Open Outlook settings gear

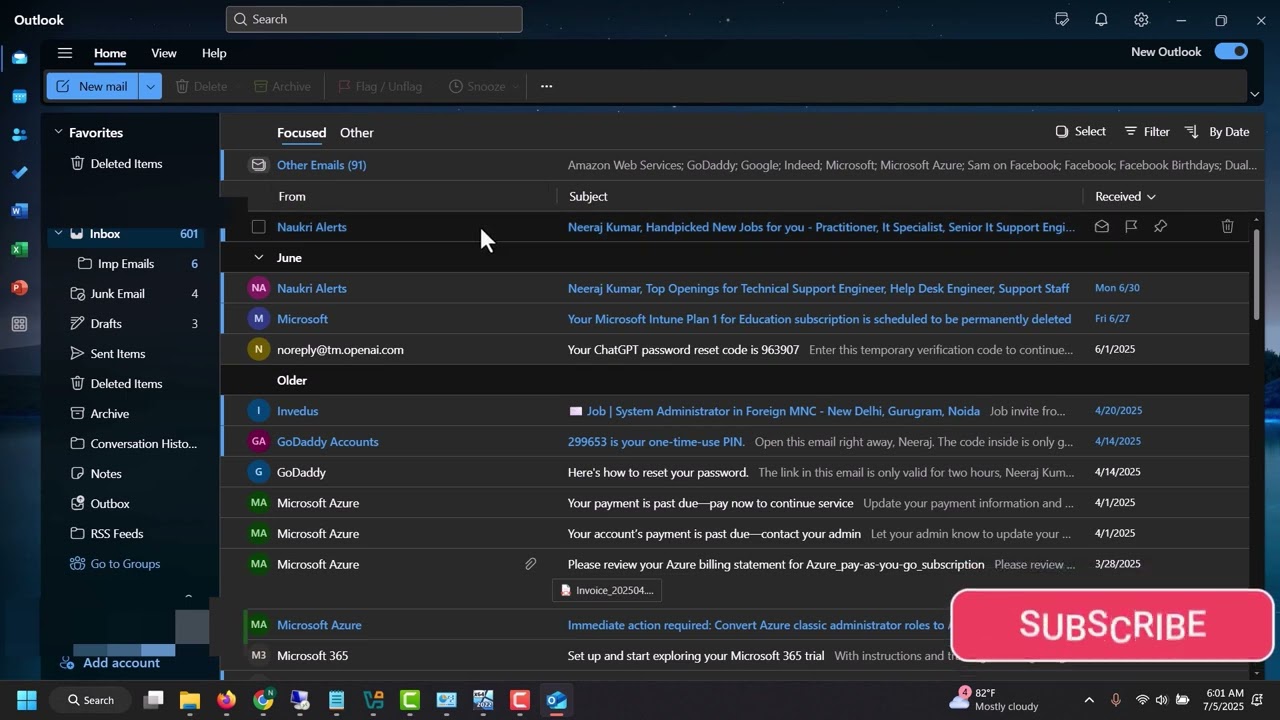click(1141, 19)
